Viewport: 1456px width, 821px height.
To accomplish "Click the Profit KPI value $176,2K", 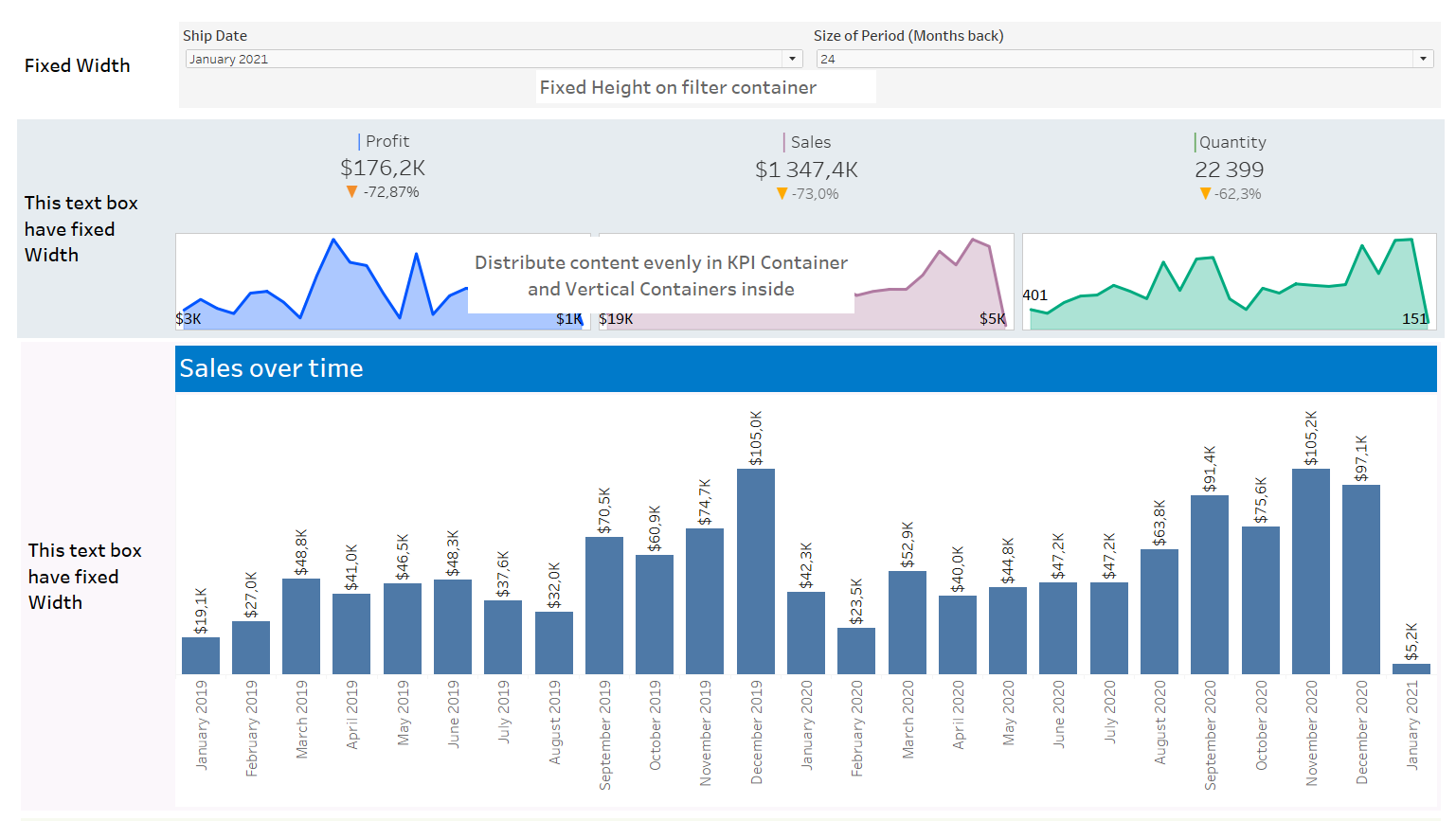I will tap(383, 169).
